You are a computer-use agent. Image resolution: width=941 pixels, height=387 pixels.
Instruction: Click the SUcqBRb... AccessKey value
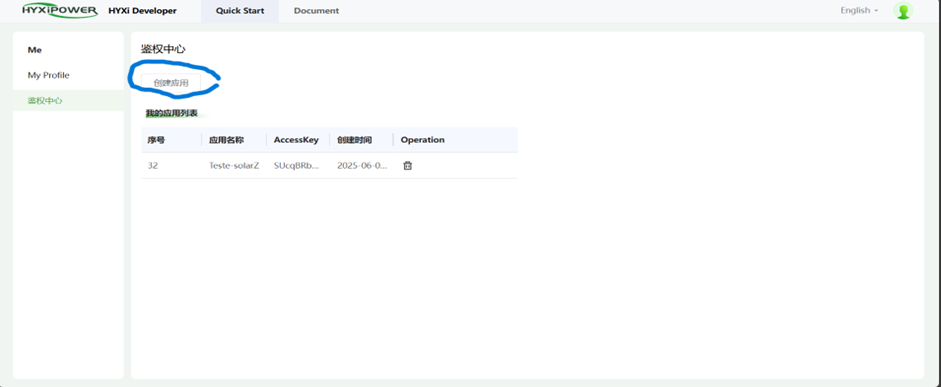[296, 166]
